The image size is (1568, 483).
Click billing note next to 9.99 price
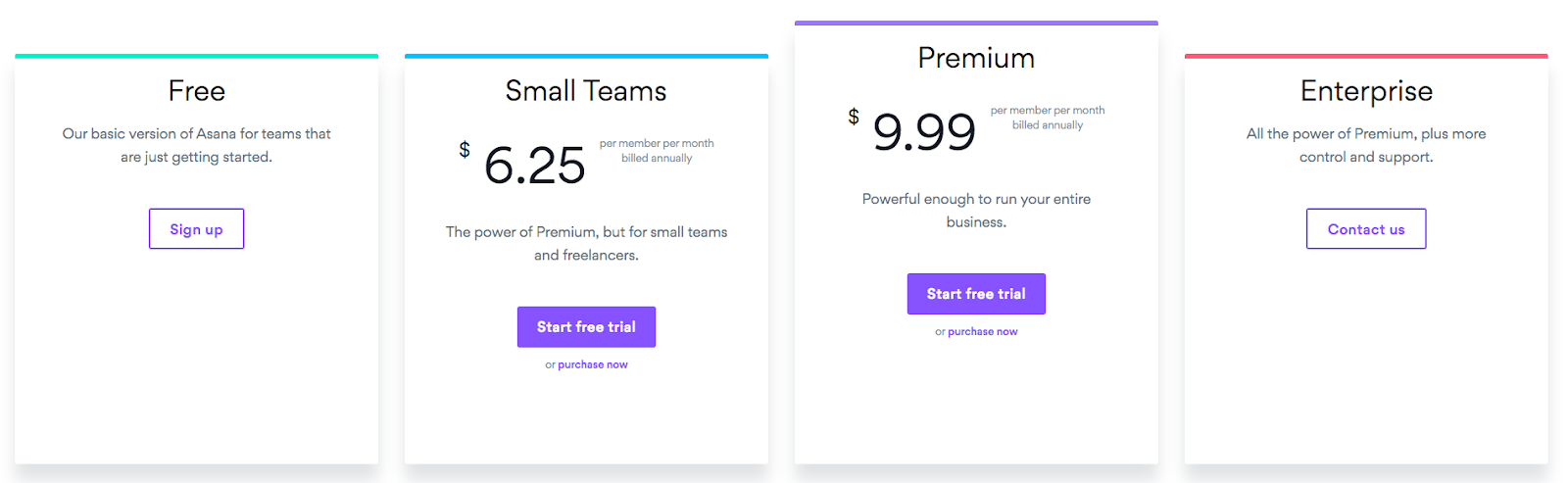tap(1048, 118)
